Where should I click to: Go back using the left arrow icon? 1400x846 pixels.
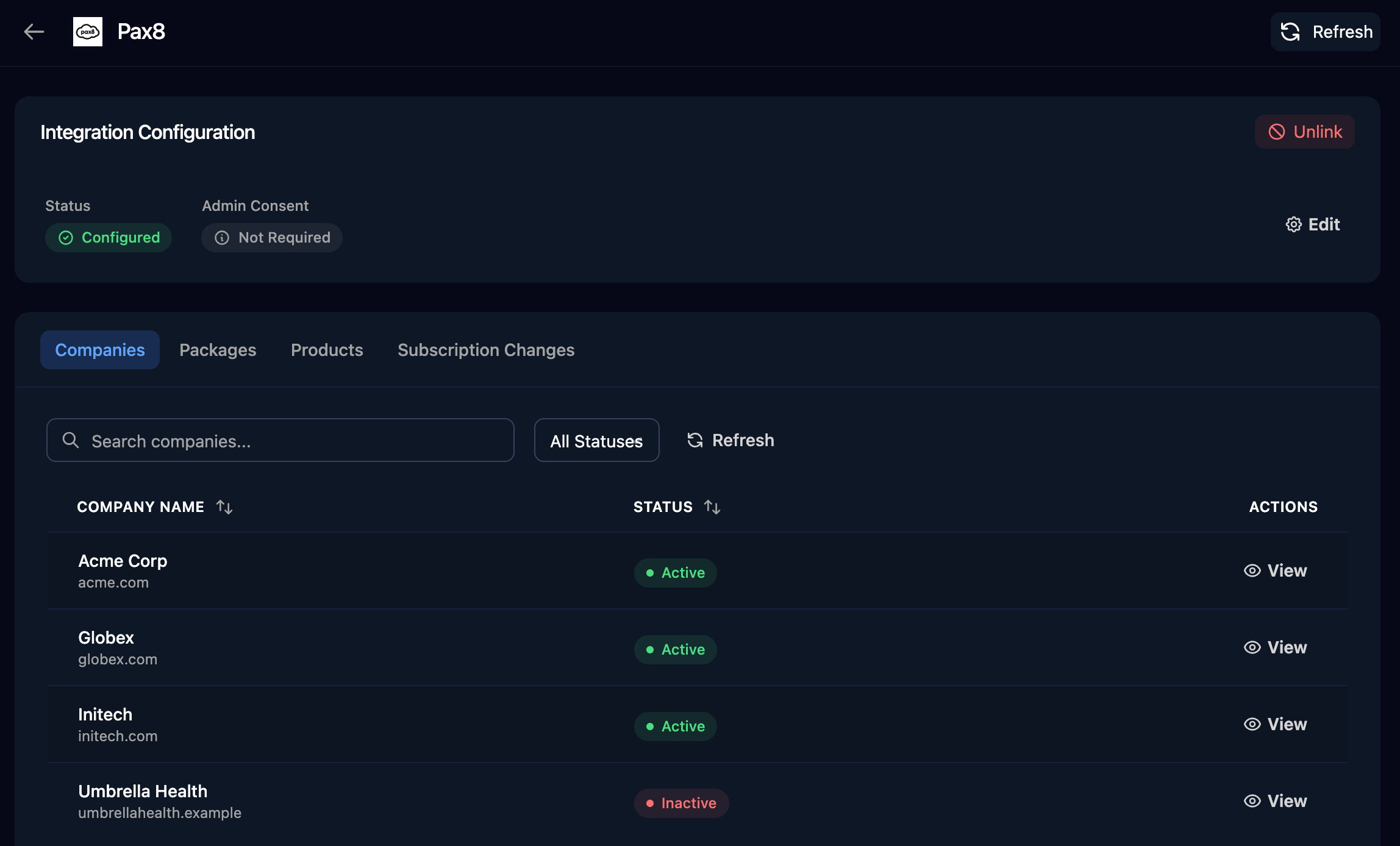click(x=34, y=32)
